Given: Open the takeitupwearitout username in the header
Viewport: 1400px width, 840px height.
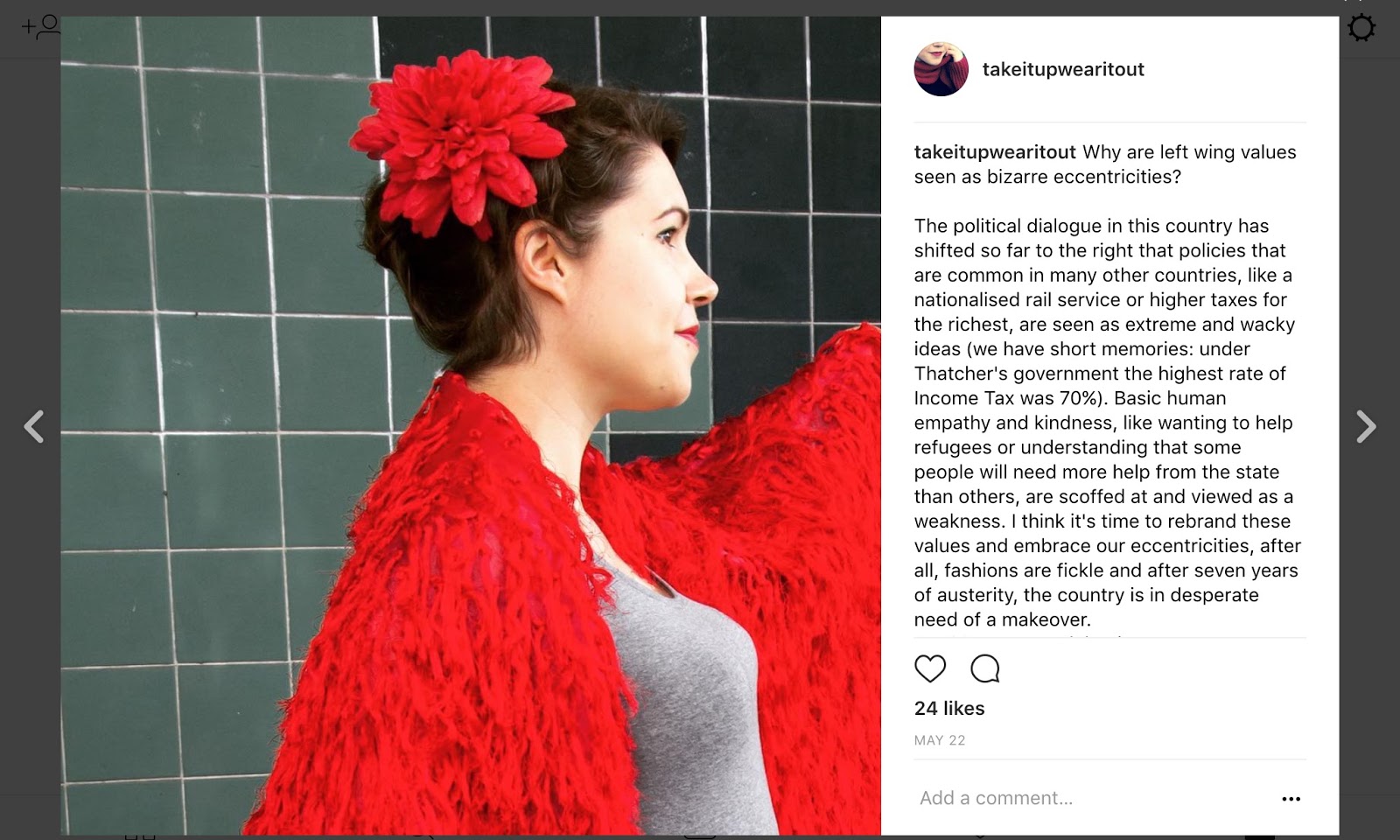Looking at the screenshot, I should 1063,69.
